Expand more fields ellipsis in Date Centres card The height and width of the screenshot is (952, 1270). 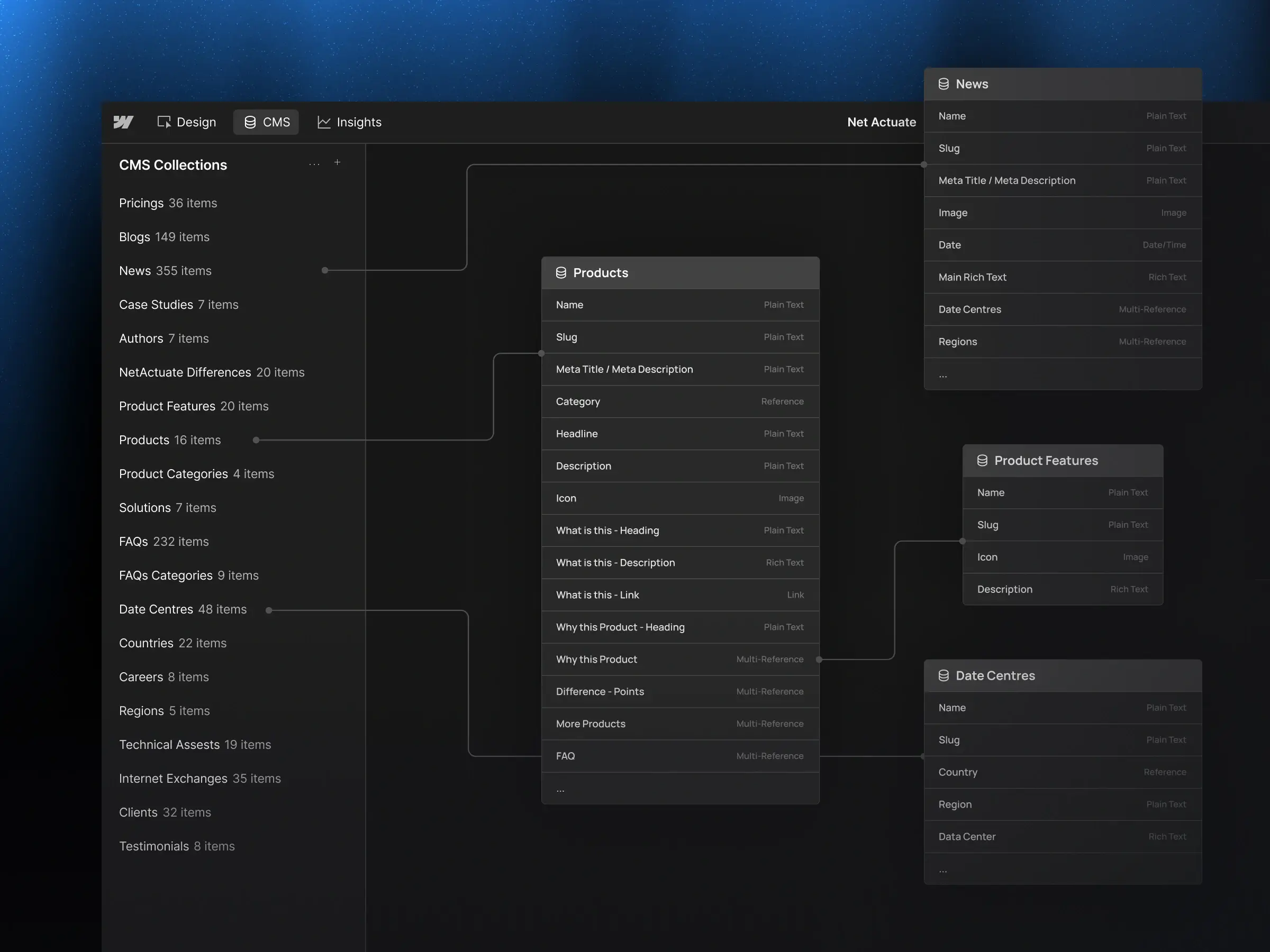click(x=1063, y=869)
